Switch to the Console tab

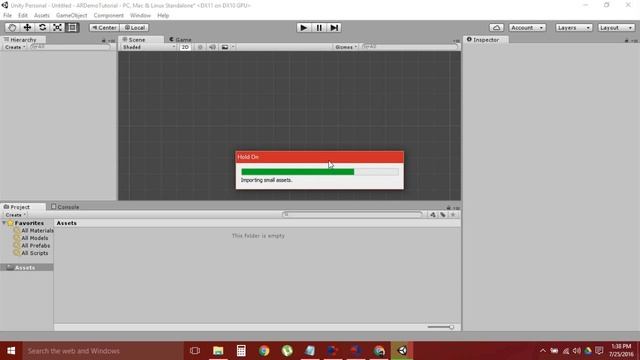[65, 207]
